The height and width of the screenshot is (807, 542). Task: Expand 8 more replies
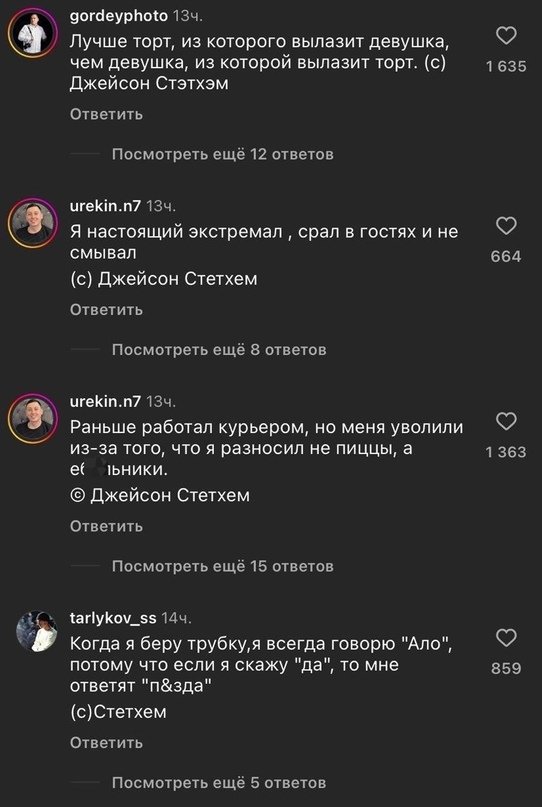[219, 350]
